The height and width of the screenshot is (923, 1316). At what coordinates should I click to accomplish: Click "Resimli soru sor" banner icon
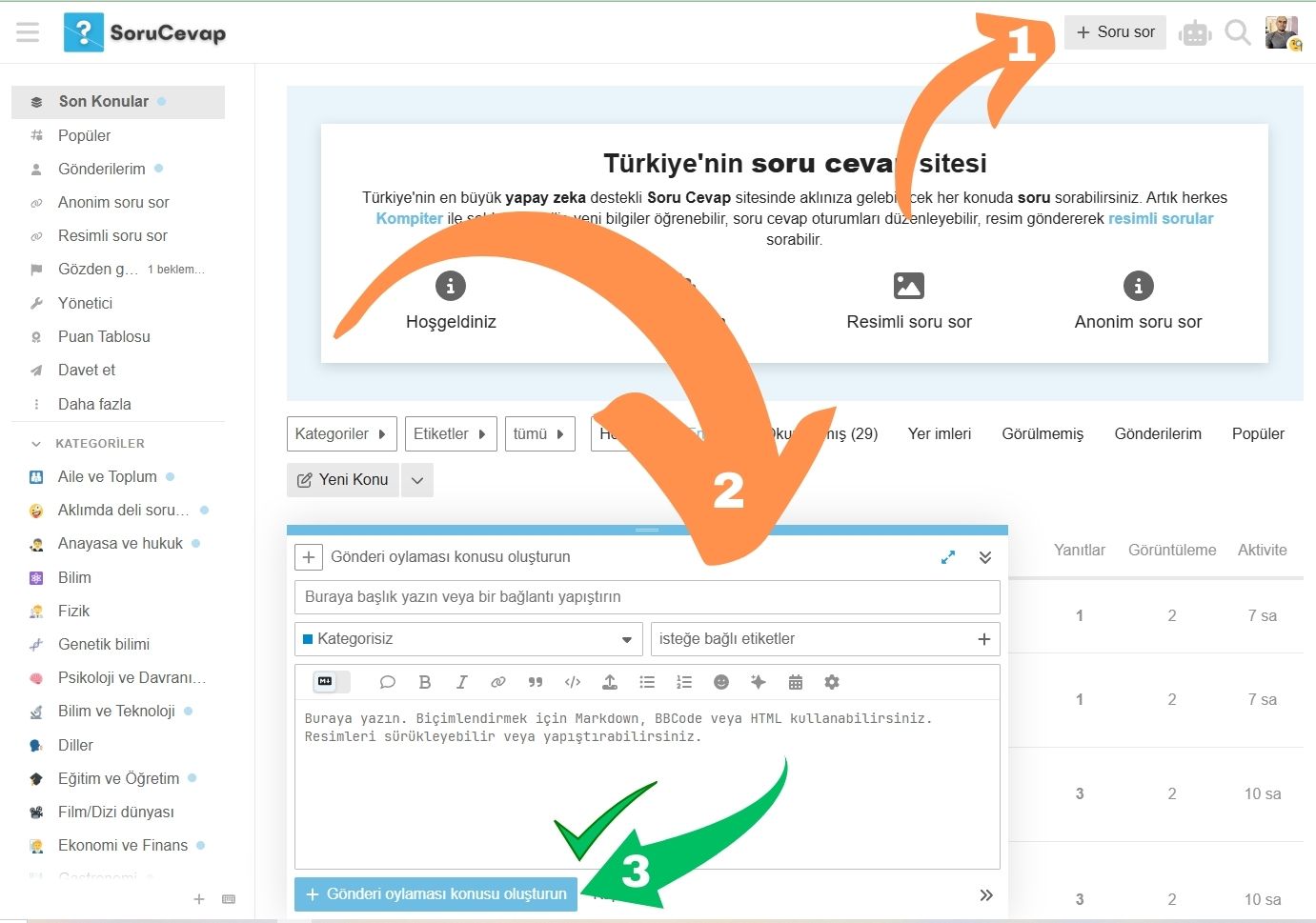click(909, 286)
